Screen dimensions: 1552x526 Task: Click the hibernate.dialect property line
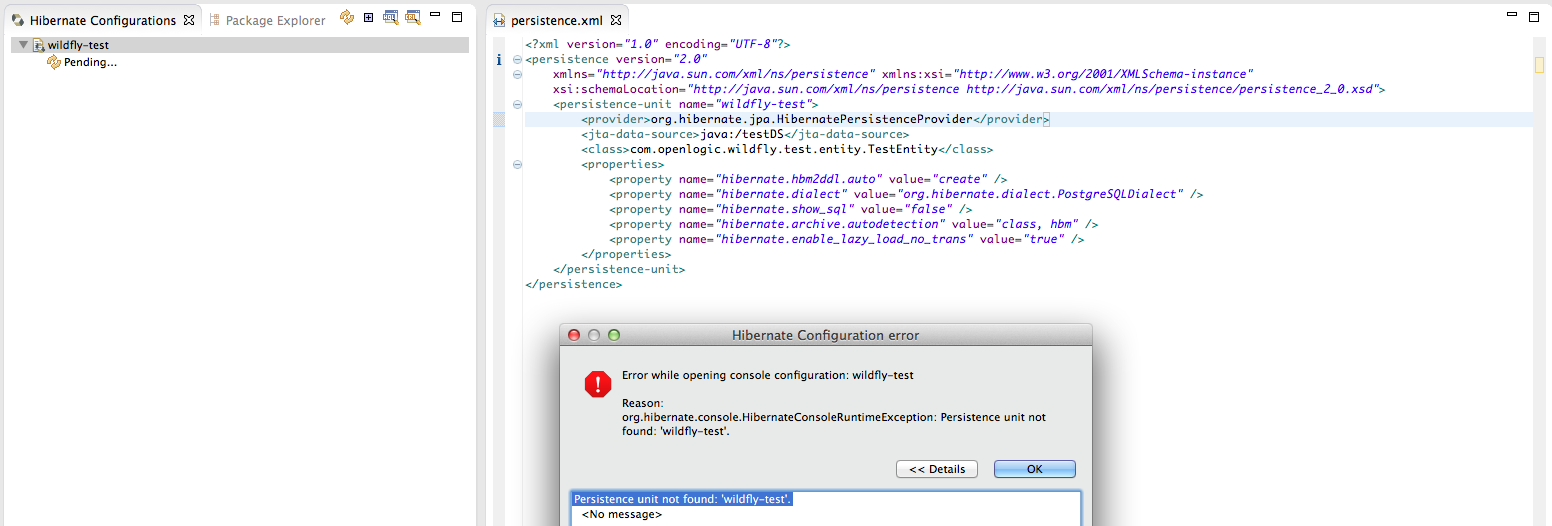[x=906, y=195]
